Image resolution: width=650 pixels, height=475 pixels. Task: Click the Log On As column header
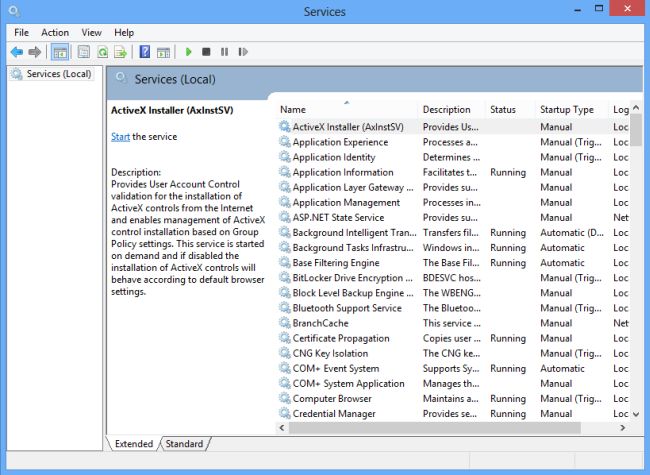pyautogui.click(x=620, y=109)
